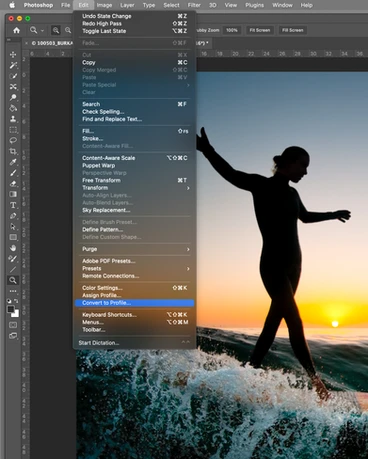Click the 100% zoom button
Screen dimensions: 368x459
(x=232, y=30)
